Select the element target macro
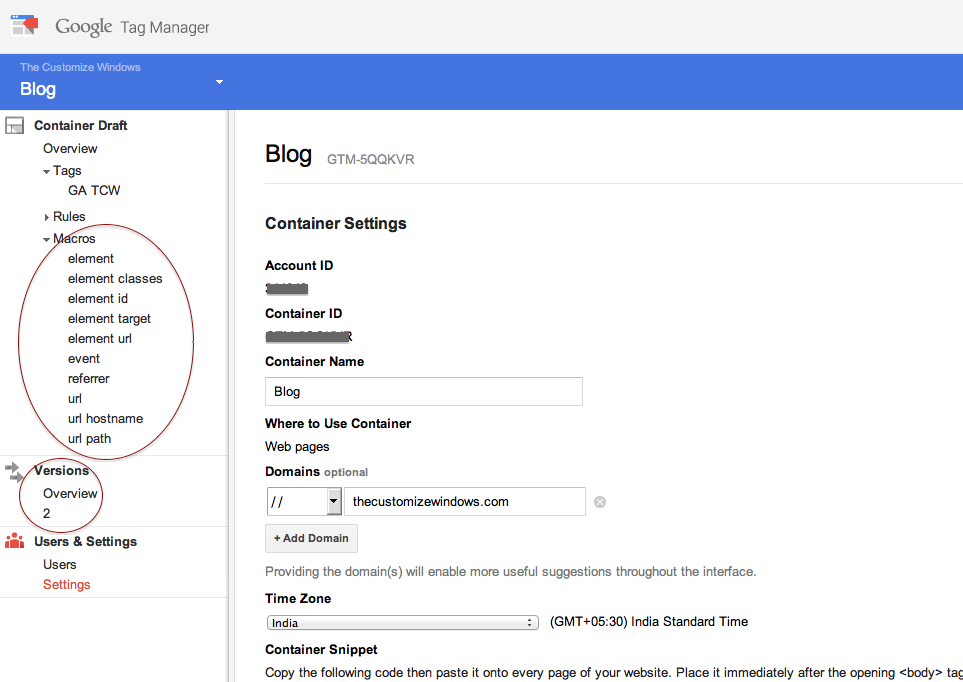This screenshot has width=963, height=682. [109, 318]
